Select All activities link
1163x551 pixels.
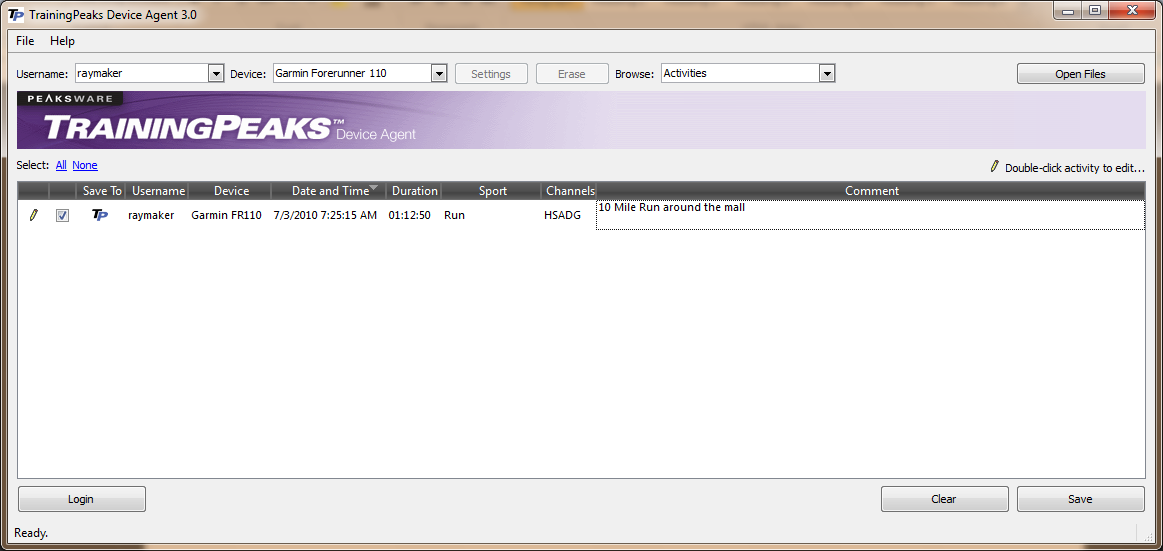pyautogui.click(x=61, y=165)
